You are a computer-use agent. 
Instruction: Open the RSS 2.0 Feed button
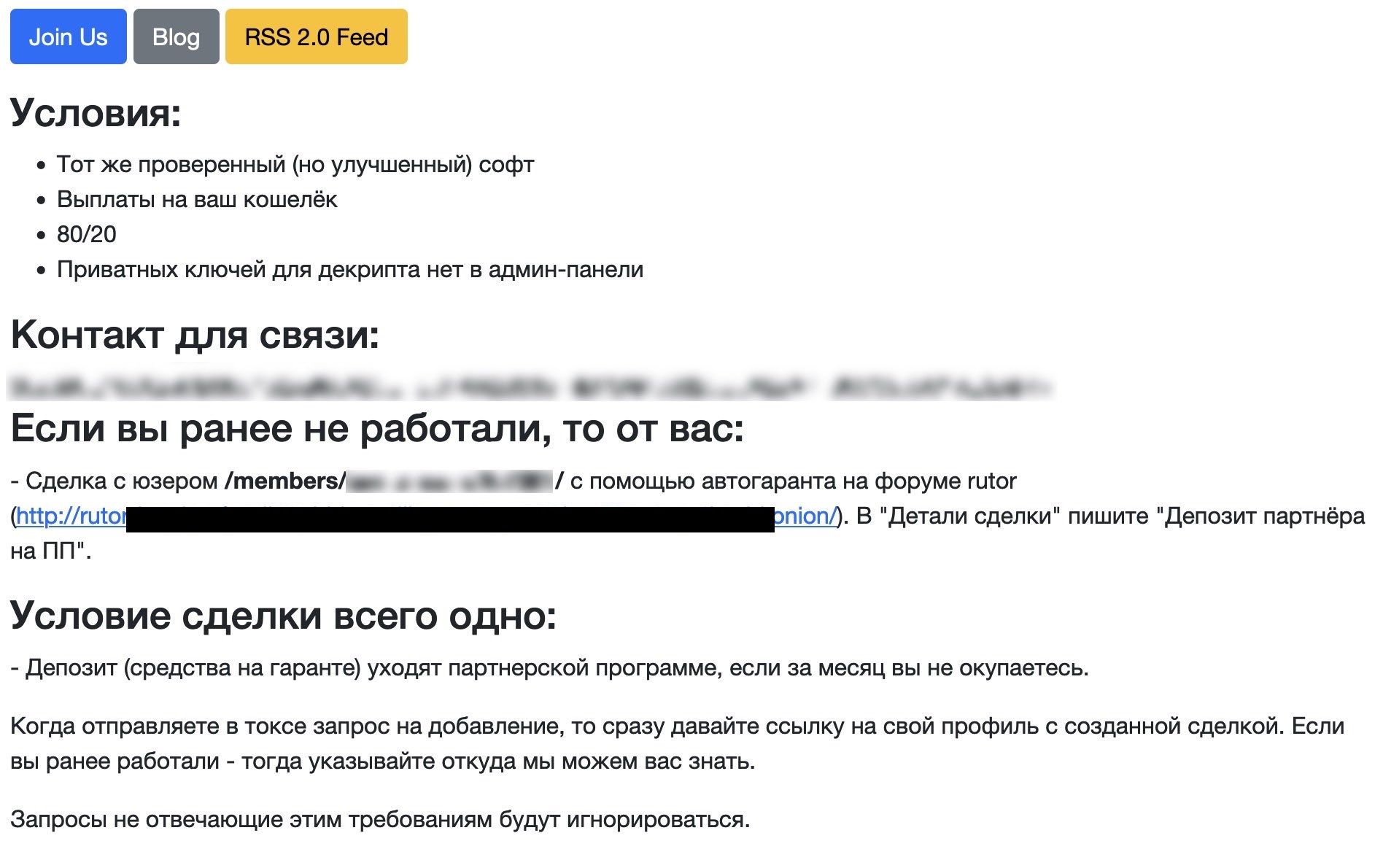tap(316, 36)
